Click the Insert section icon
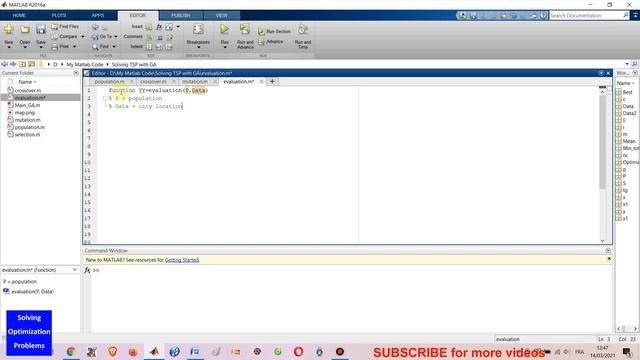Viewport: 640px width, 360px height. (149, 27)
